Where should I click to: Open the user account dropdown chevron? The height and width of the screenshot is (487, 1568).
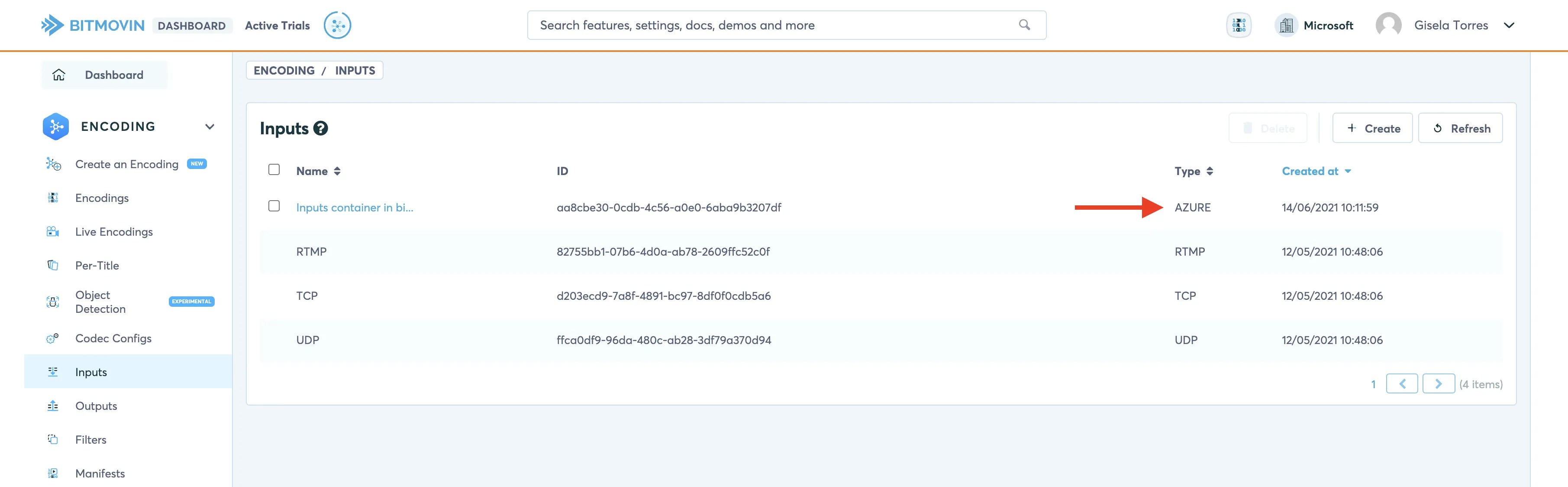(x=1509, y=25)
